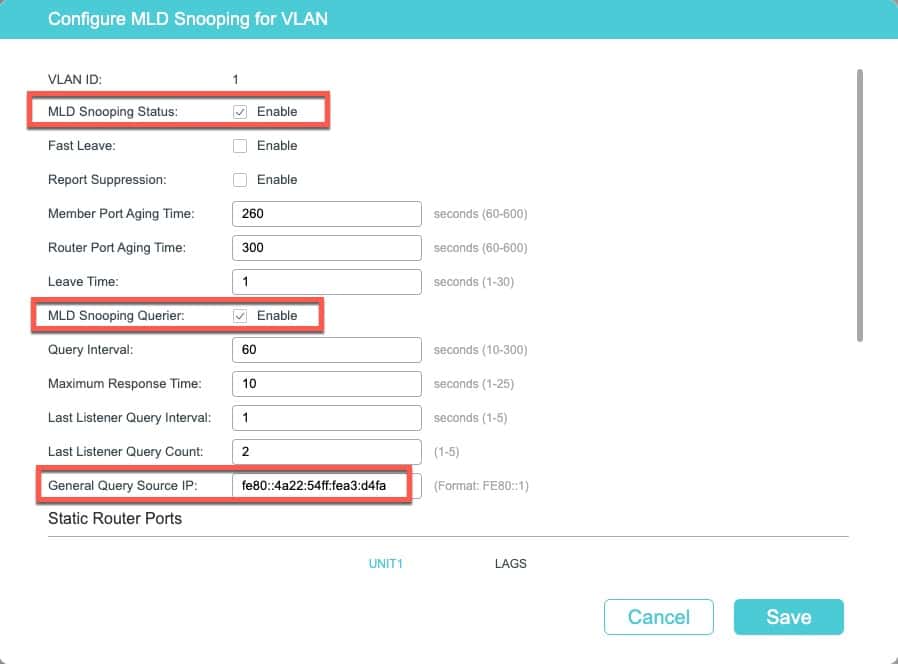Screen dimensions: 898x664
Task: Click the 'seconds (10-300)' hint text
Action: (x=480, y=350)
